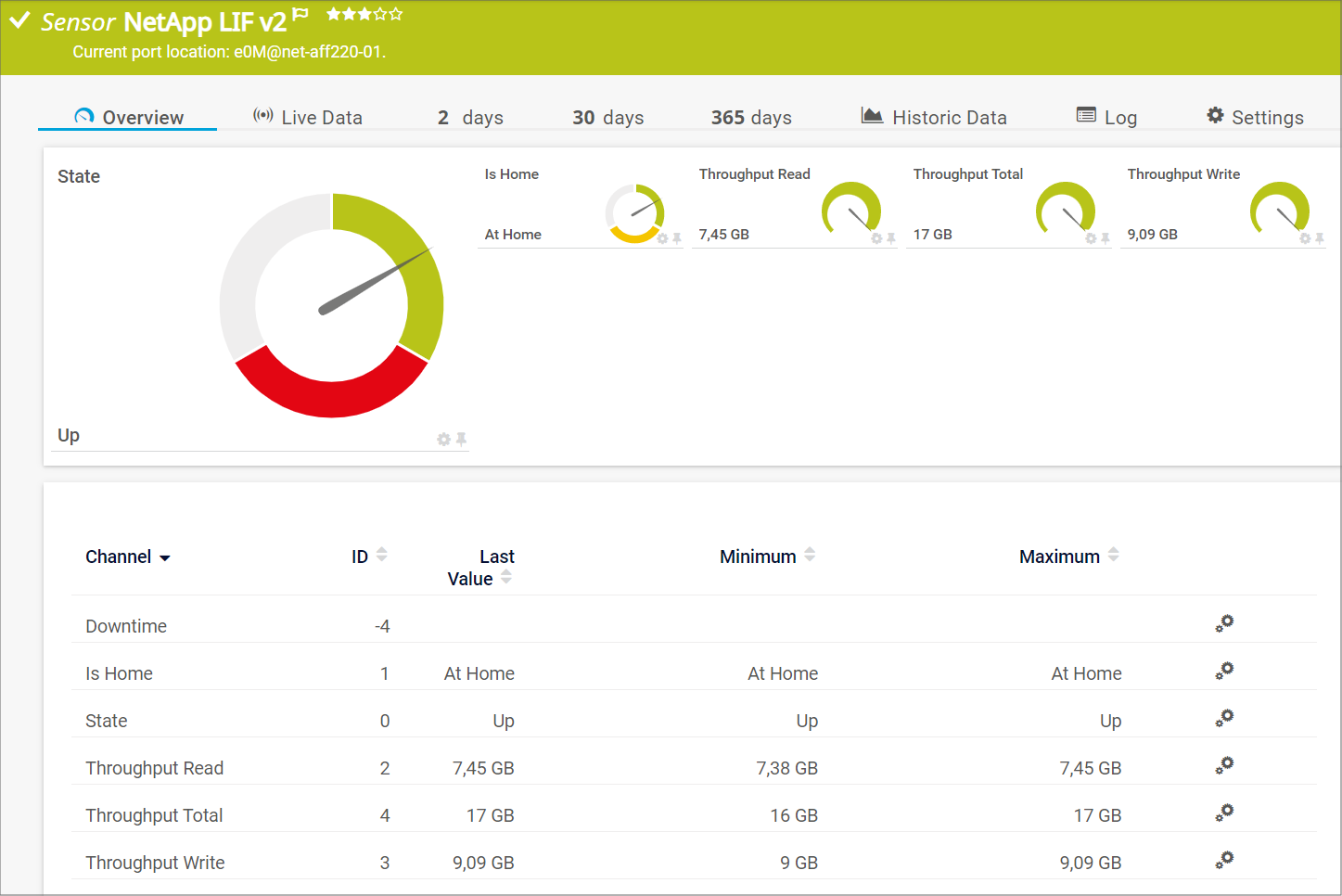Open Throughput Write row settings icon
1342x896 pixels.
tap(1224, 860)
